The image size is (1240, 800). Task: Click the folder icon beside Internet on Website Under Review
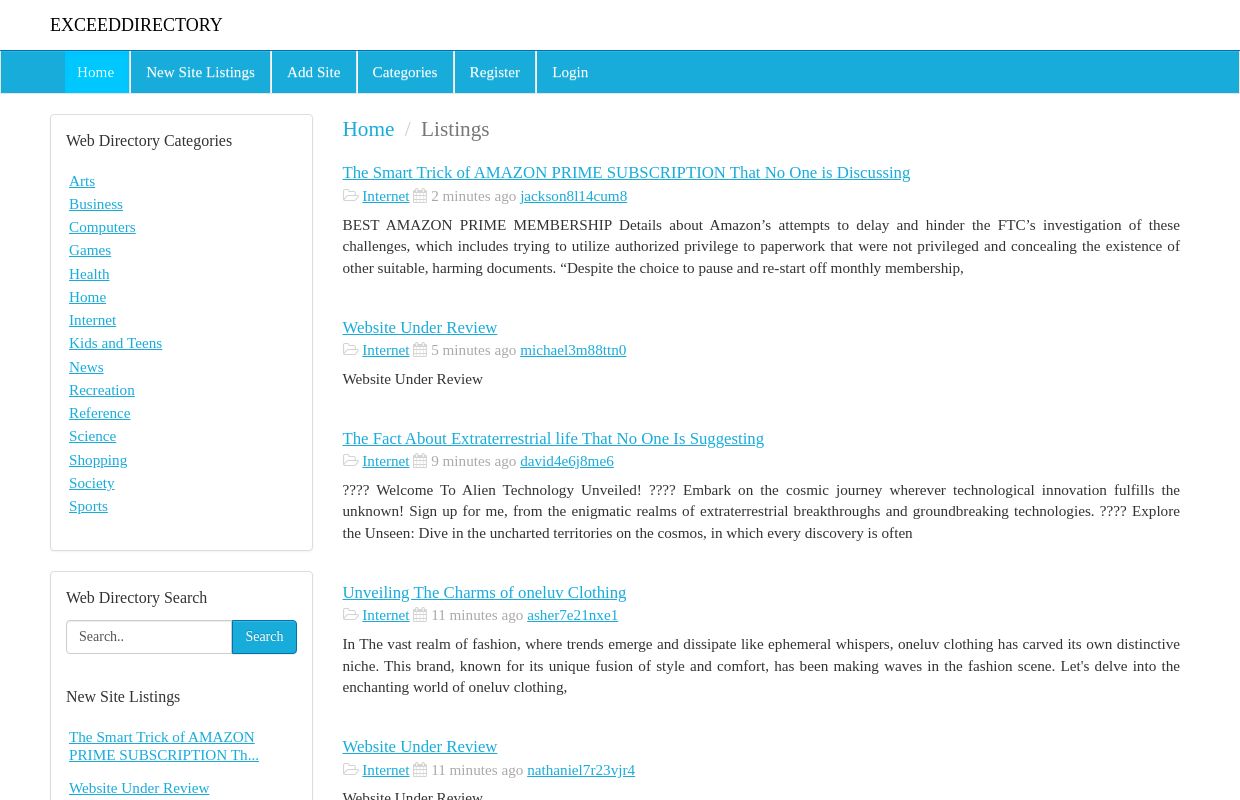(x=351, y=350)
